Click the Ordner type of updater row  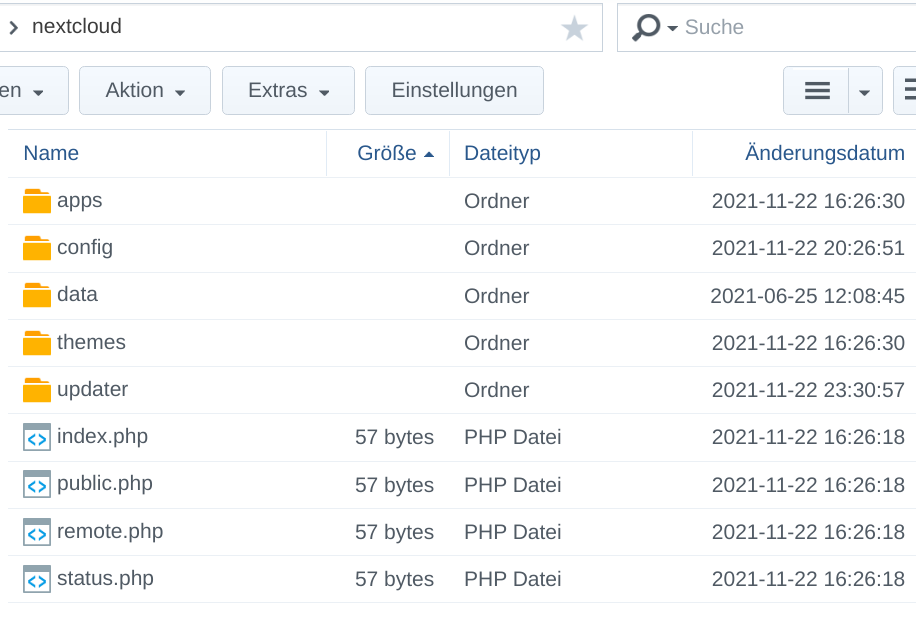pos(497,390)
